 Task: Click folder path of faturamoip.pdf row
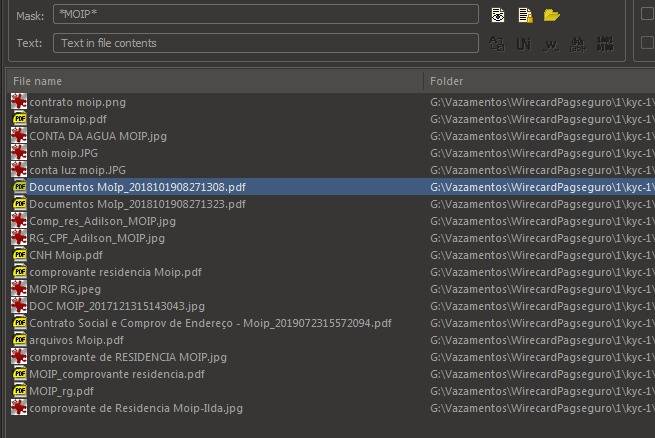coord(542,119)
